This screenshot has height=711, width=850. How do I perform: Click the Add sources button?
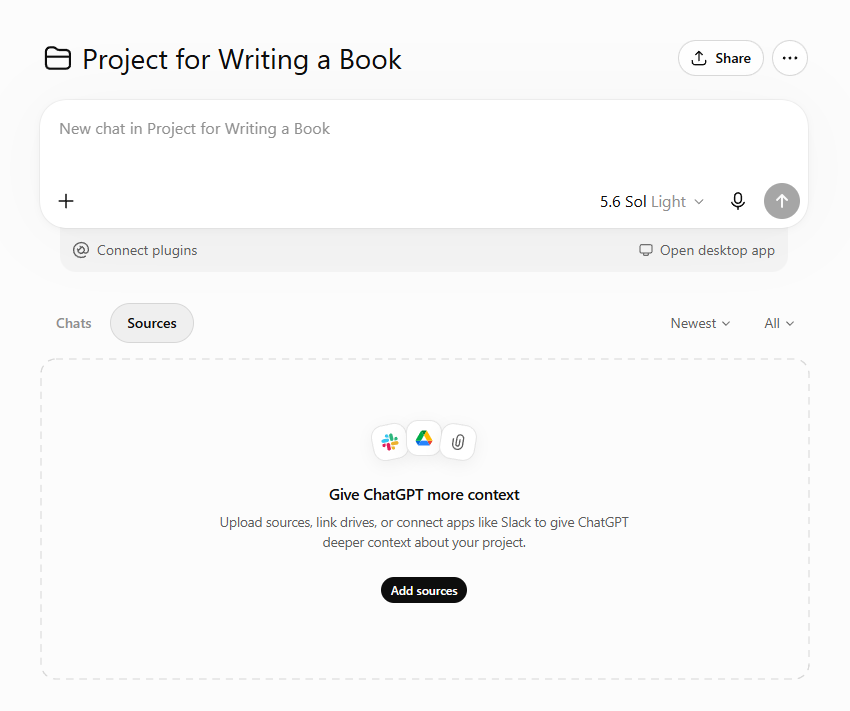pos(424,590)
